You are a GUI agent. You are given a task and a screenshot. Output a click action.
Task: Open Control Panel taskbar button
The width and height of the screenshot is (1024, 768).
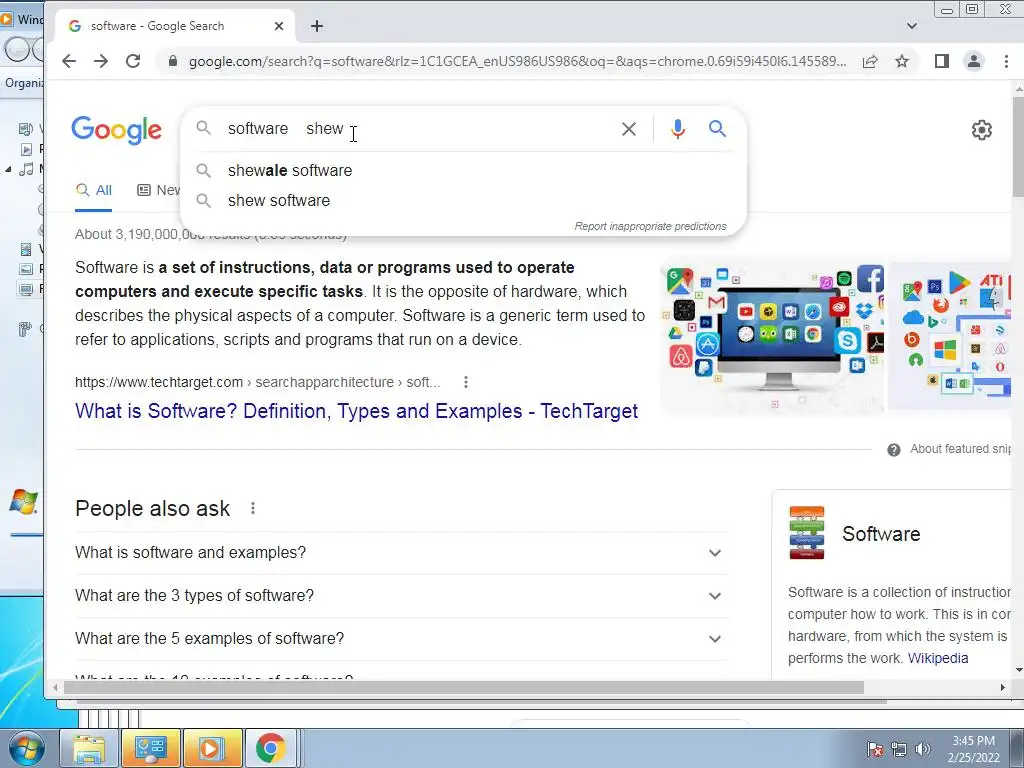coord(151,748)
